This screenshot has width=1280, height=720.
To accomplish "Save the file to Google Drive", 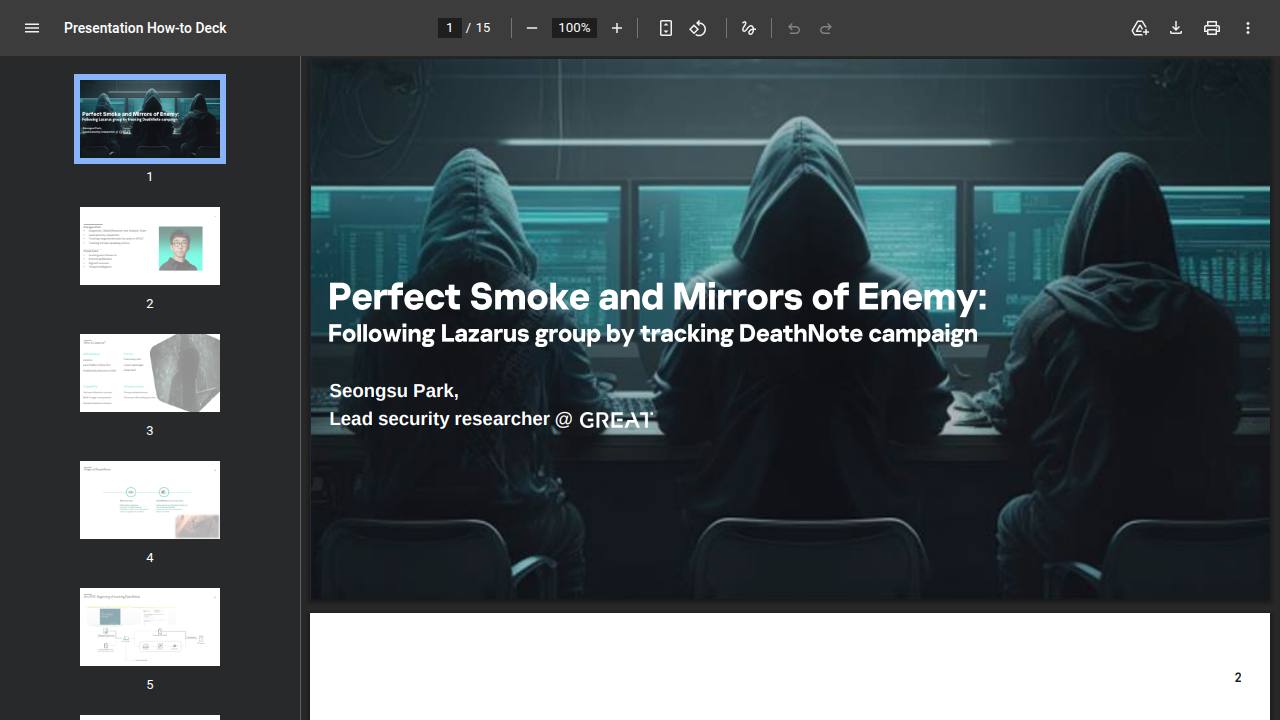I will [1140, 28].
